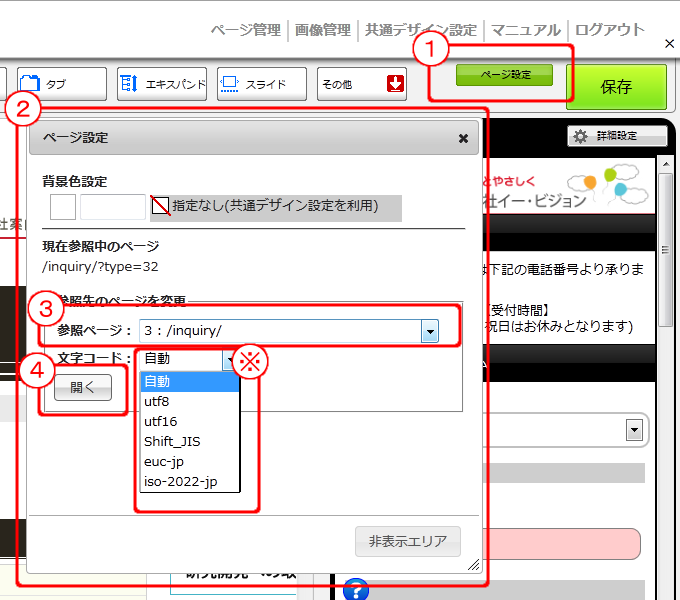Click the タブ toolbar icon button
The height and width of the screenshot is (600, 680).
tap(28, 84)
